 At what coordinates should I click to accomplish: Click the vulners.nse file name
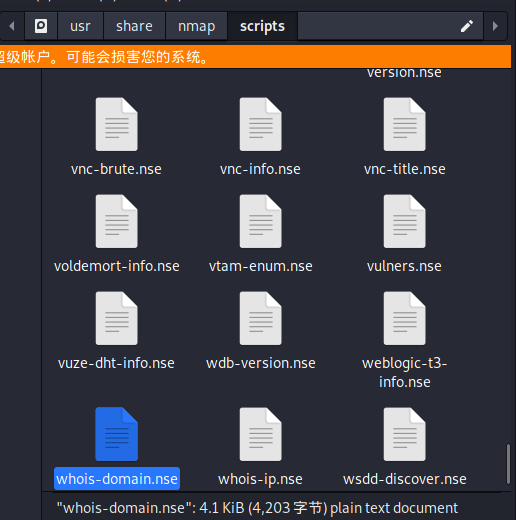(404, 266)
